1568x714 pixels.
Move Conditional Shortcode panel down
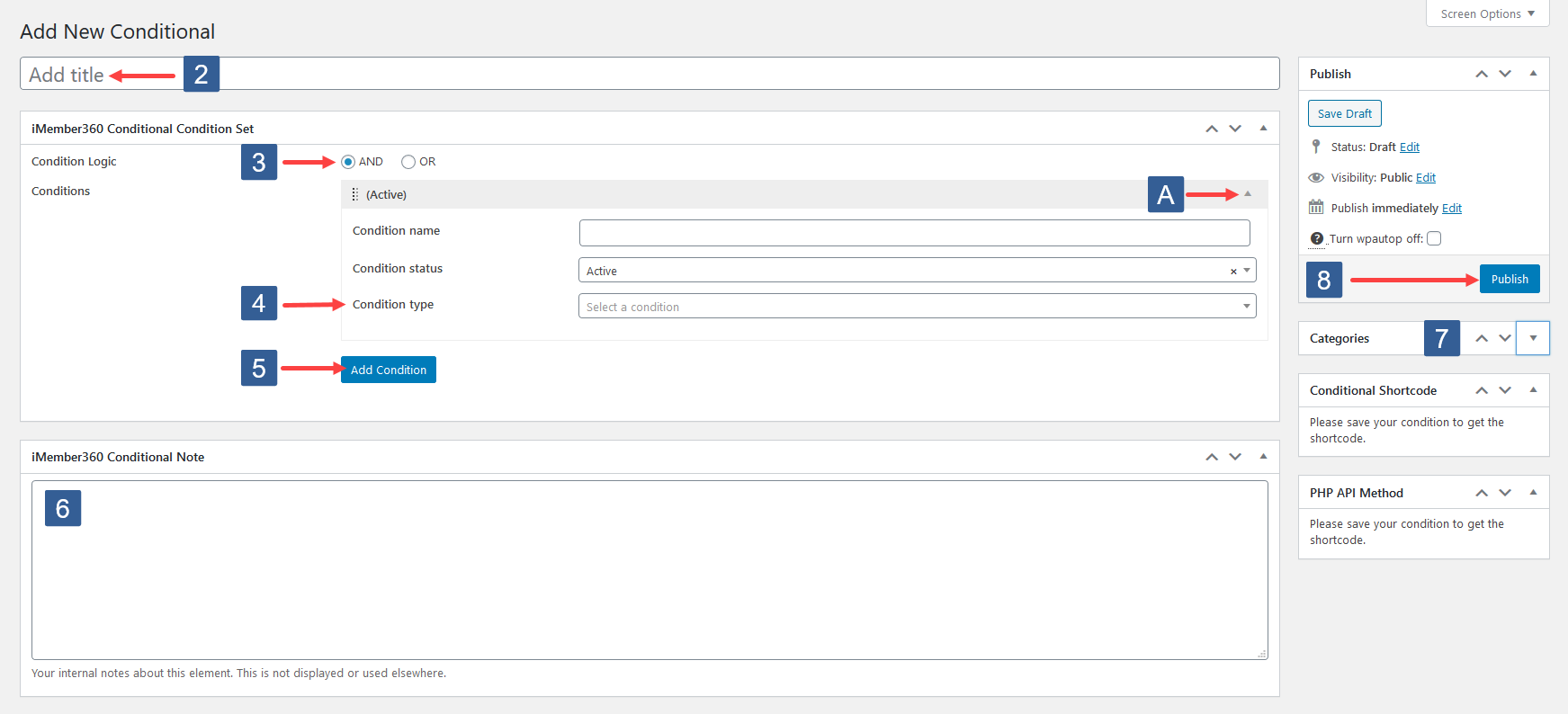[1505, 390]
